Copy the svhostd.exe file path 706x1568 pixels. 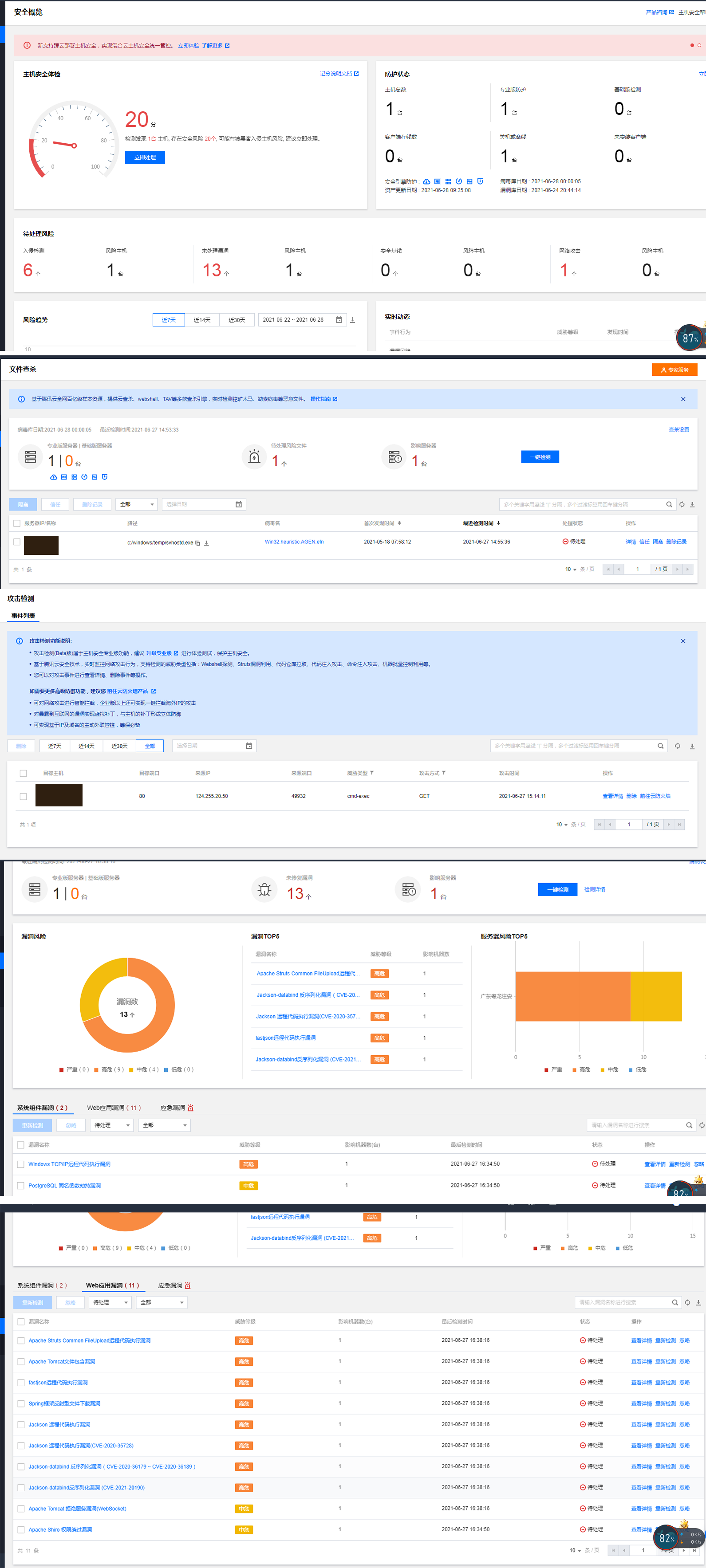(197, 543)
